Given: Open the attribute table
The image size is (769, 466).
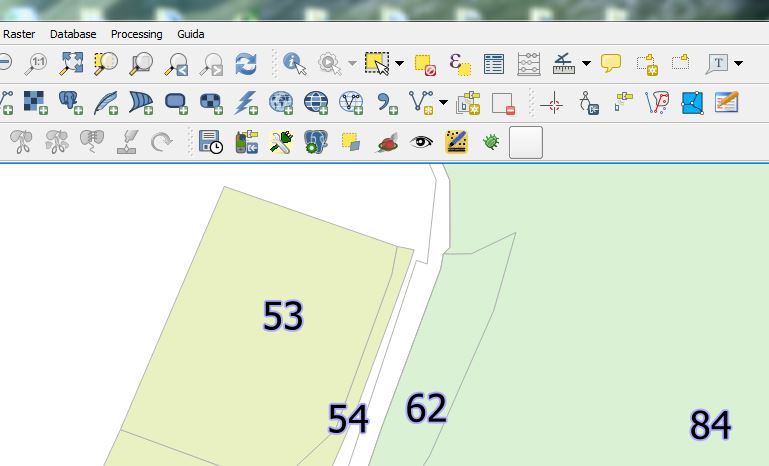Looking at the screenshot, I should (494, 63).
